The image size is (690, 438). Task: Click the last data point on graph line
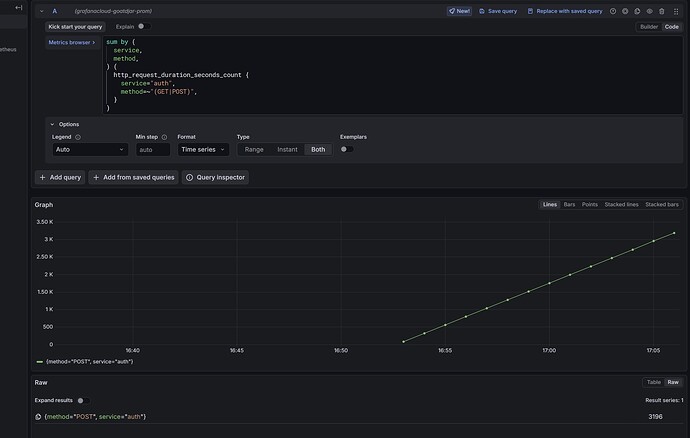point(674,233)
